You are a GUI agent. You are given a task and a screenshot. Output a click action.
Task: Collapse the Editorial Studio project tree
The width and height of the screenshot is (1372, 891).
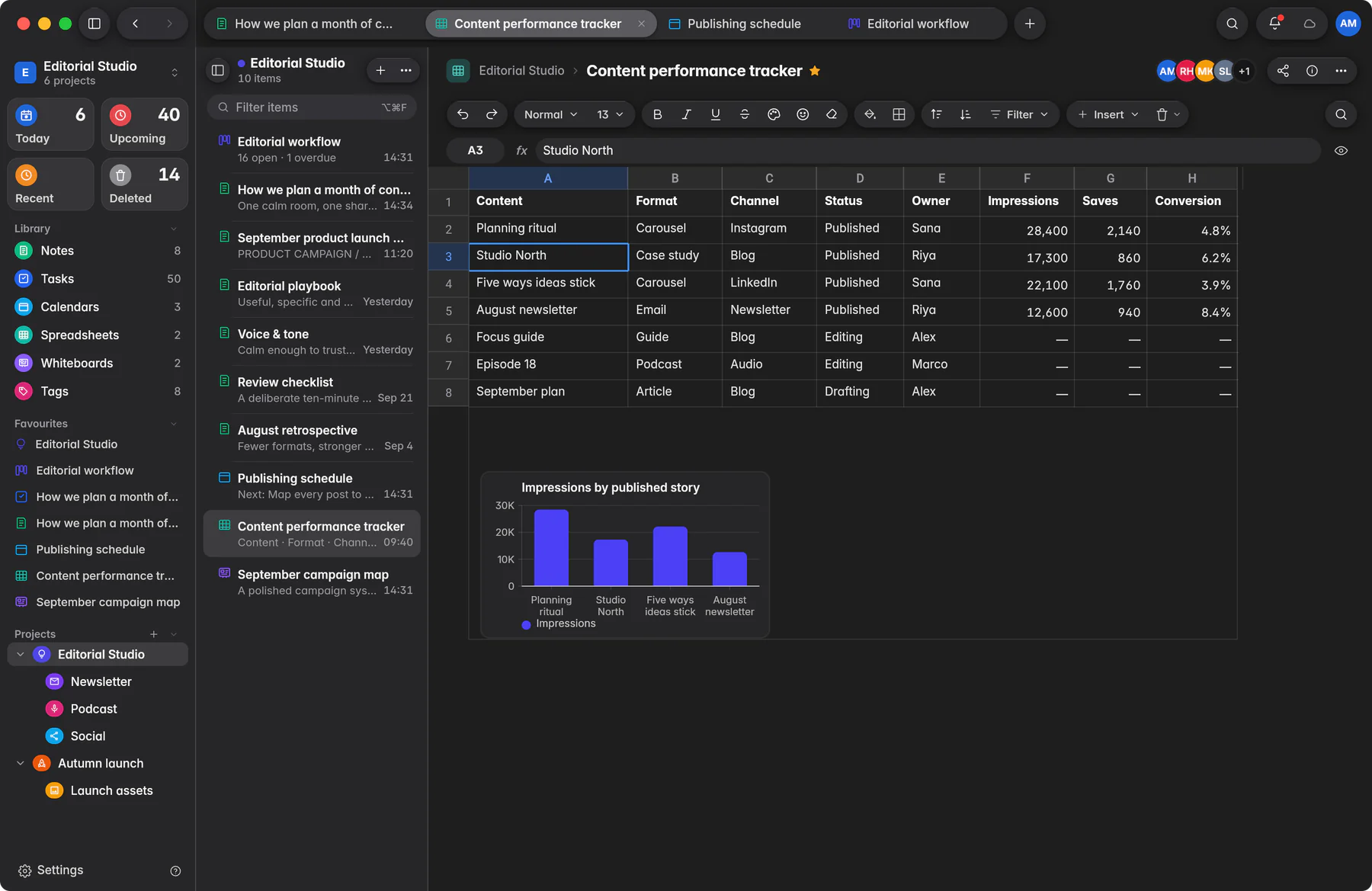pos(21,655)
